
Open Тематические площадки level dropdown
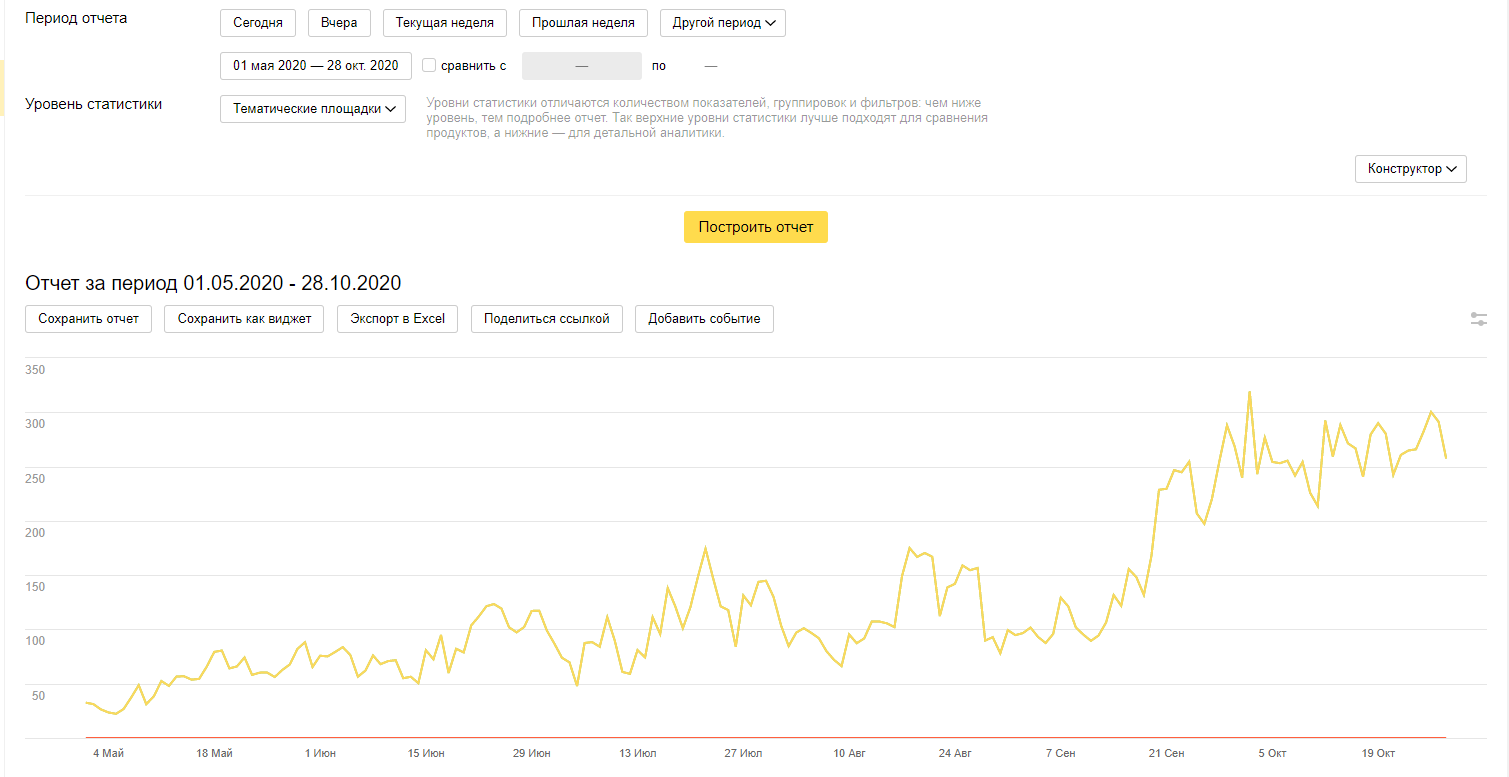click(x=313, y=109)
